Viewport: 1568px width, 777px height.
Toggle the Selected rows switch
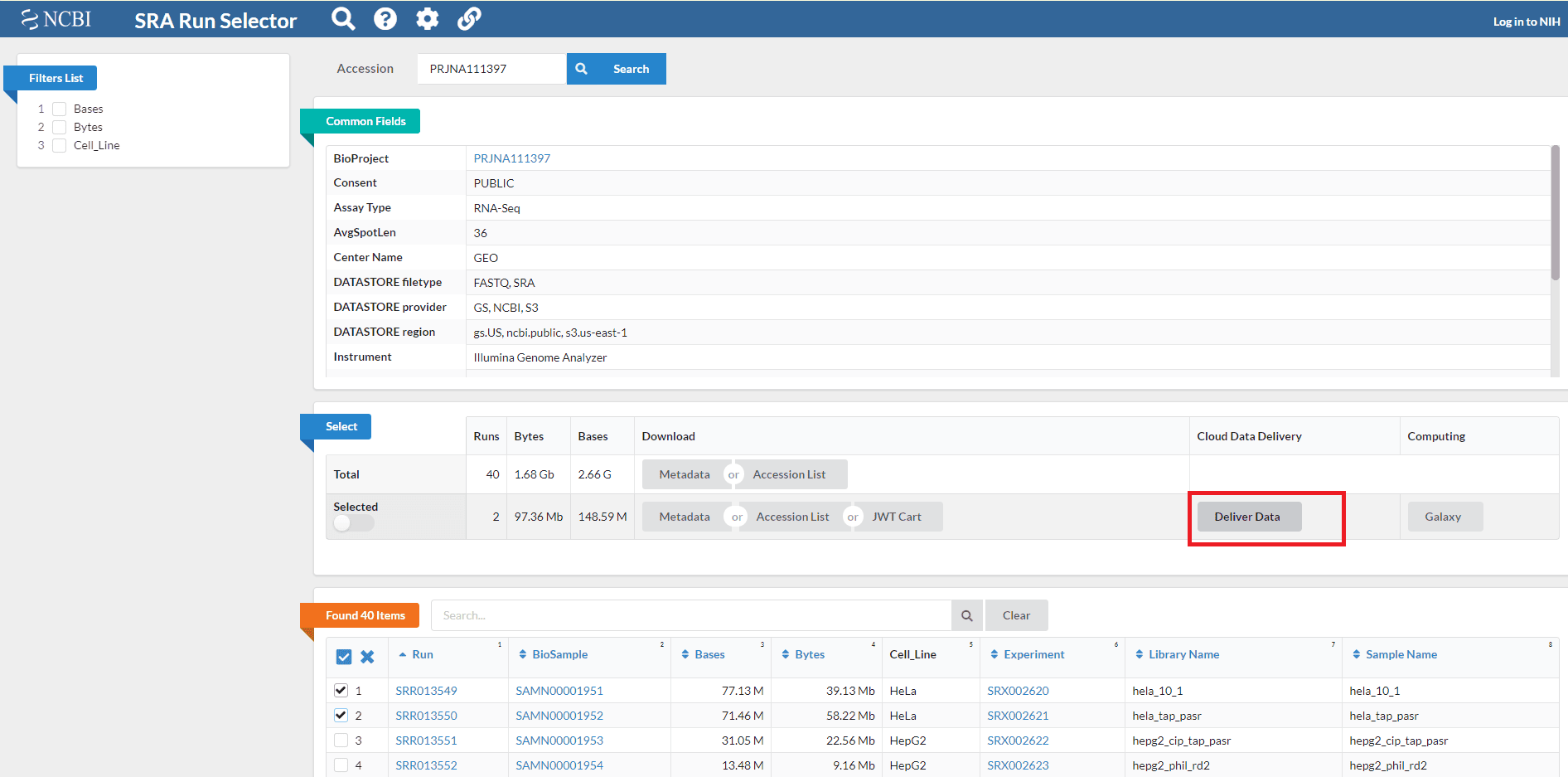[x=354, y=523]
